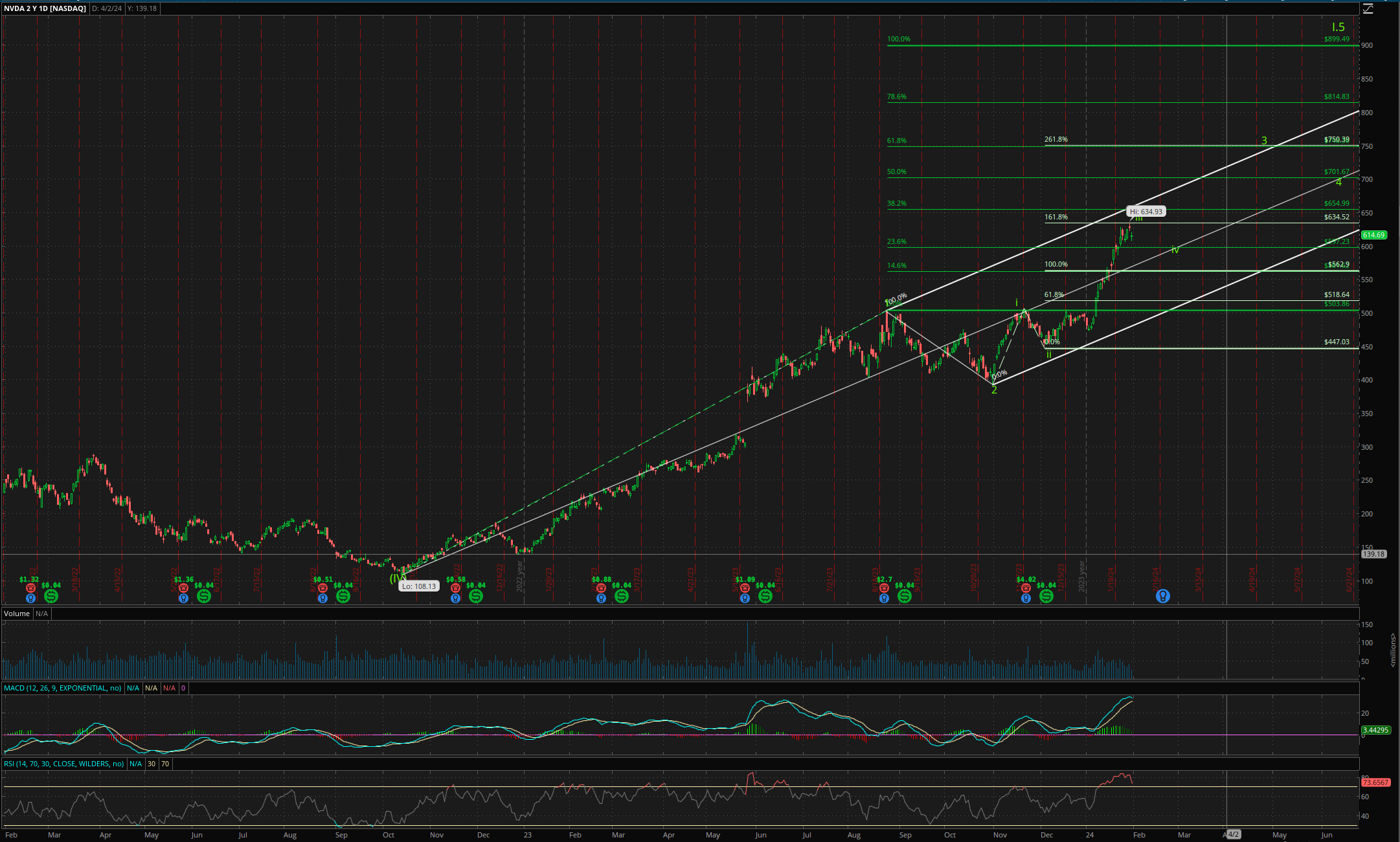Click the blue lightbulb icon under $0.51 earnings
The height and width of the screenshot is (842, 1400).
[322, 599]
